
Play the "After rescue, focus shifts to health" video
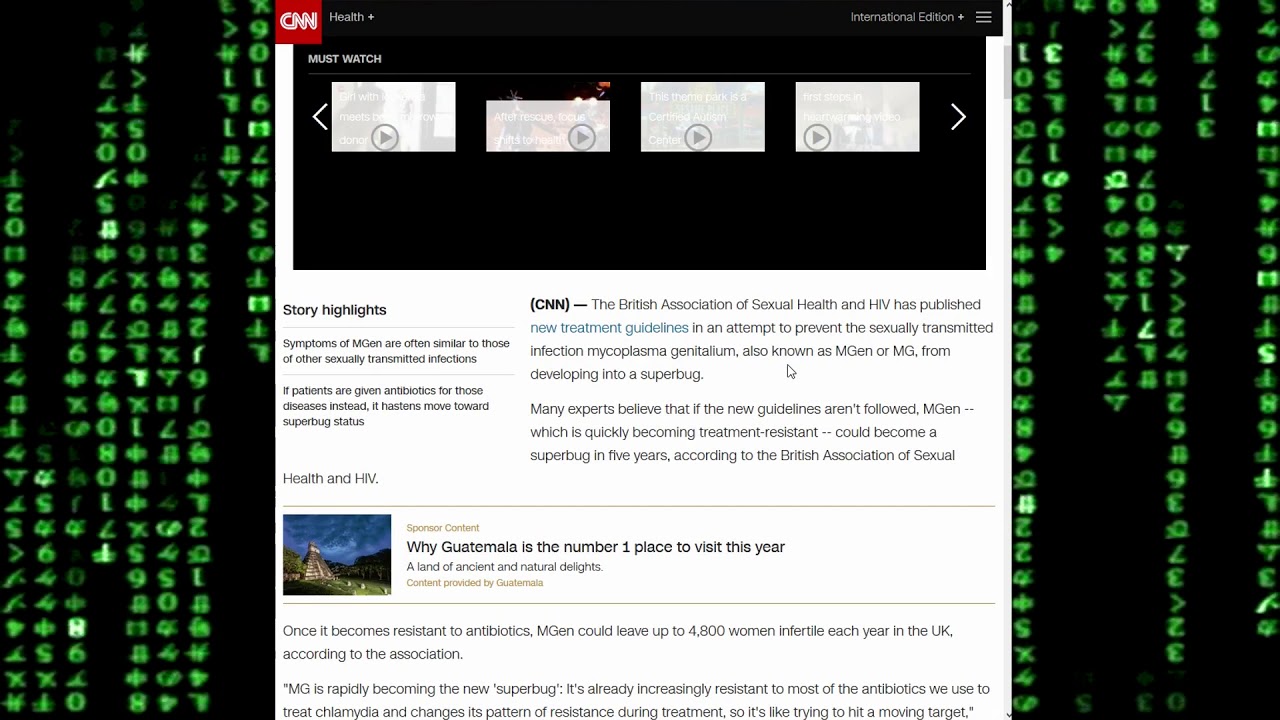(548, 117)
